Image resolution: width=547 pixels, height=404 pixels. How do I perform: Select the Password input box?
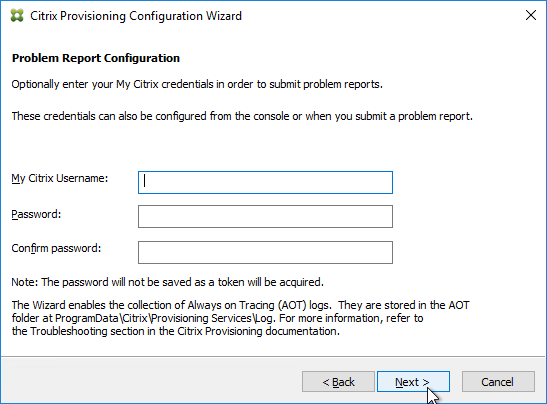click(x=265, y=217)
